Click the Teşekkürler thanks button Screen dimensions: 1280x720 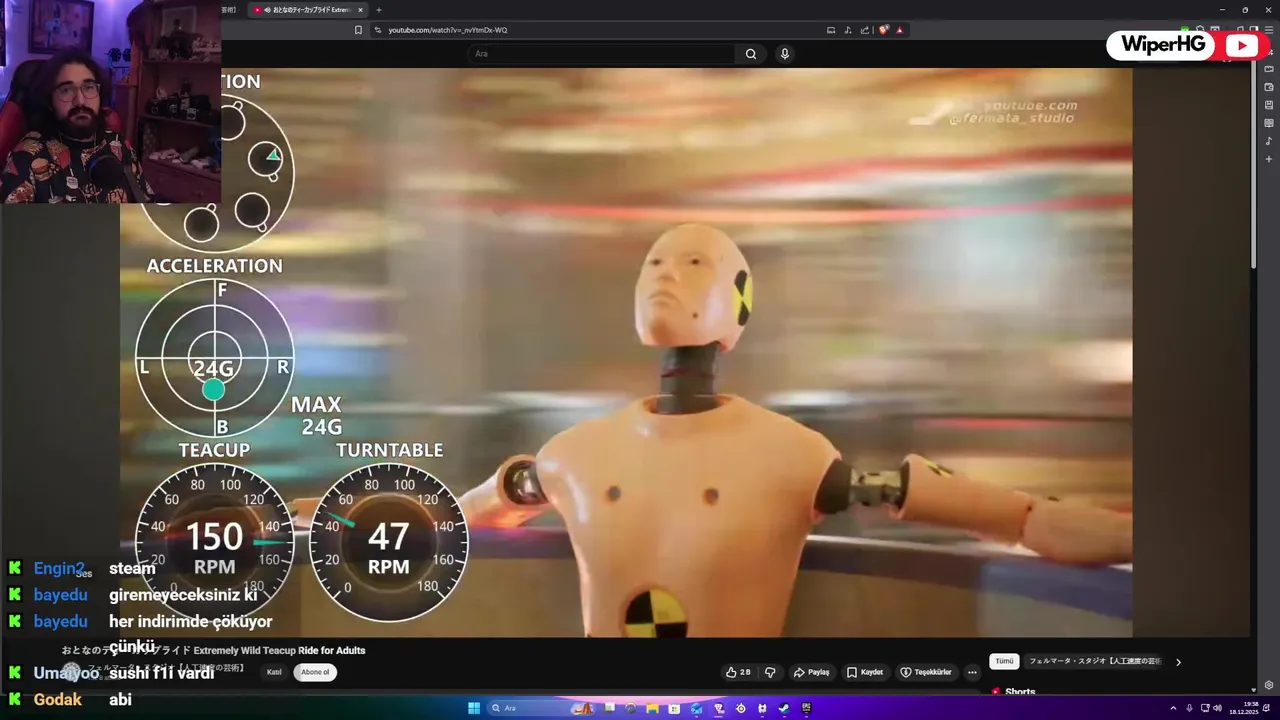926,672
